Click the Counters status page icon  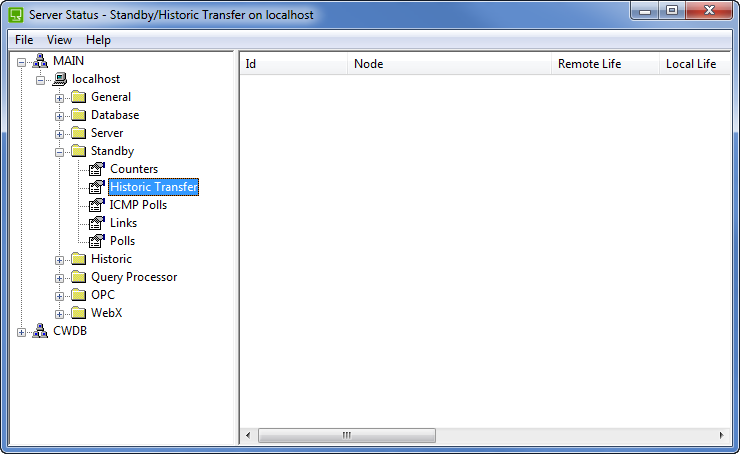point(97,169)
